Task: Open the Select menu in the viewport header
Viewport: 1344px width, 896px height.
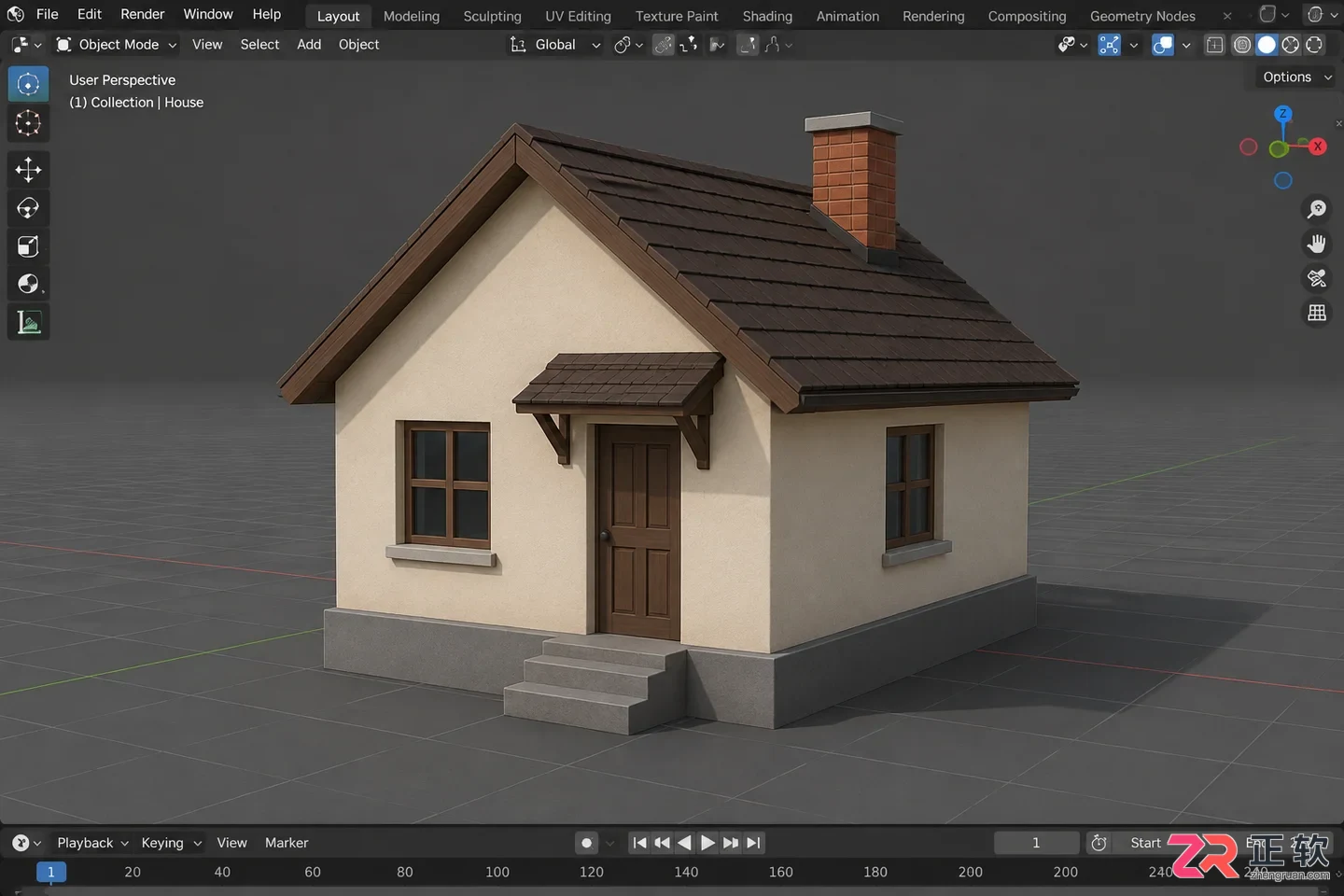Action: (x=259, y=45)
